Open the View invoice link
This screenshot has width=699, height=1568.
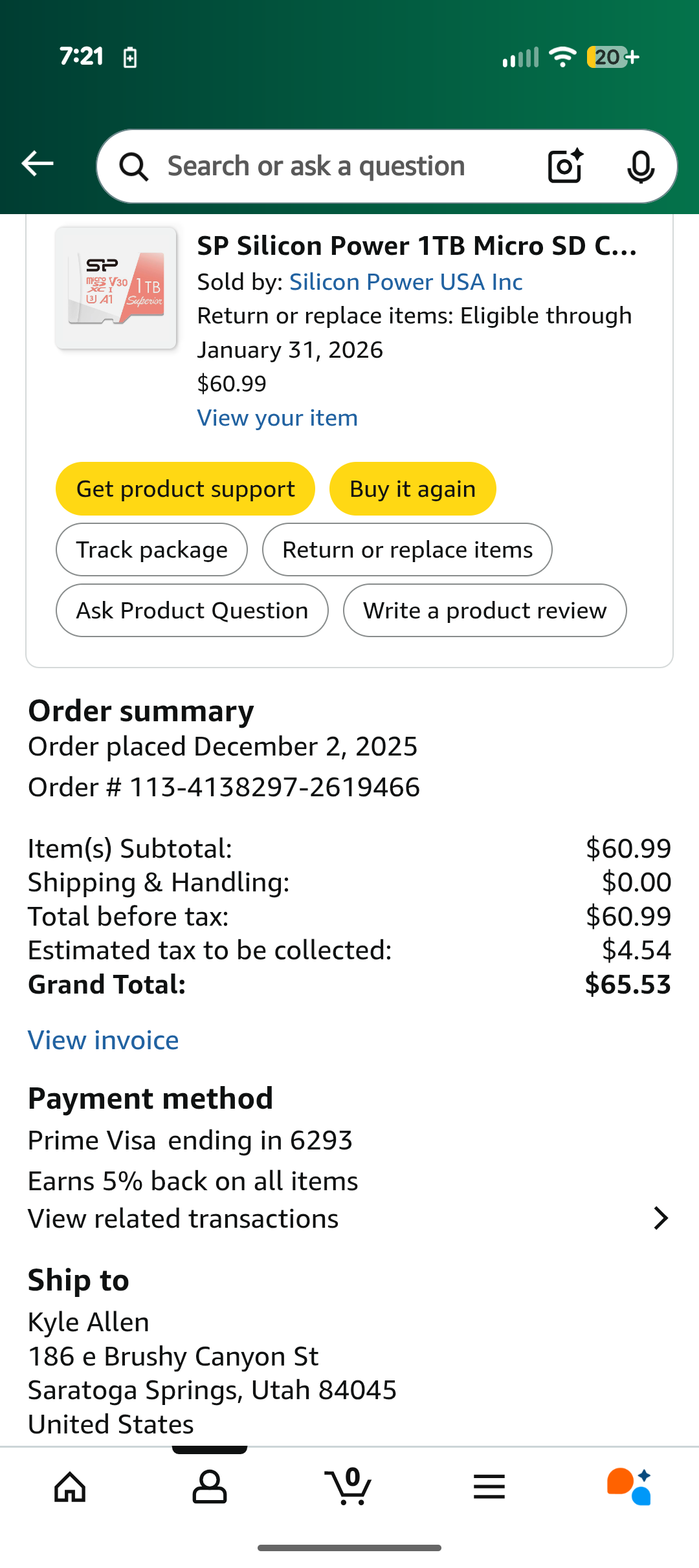coord(104,1040)
